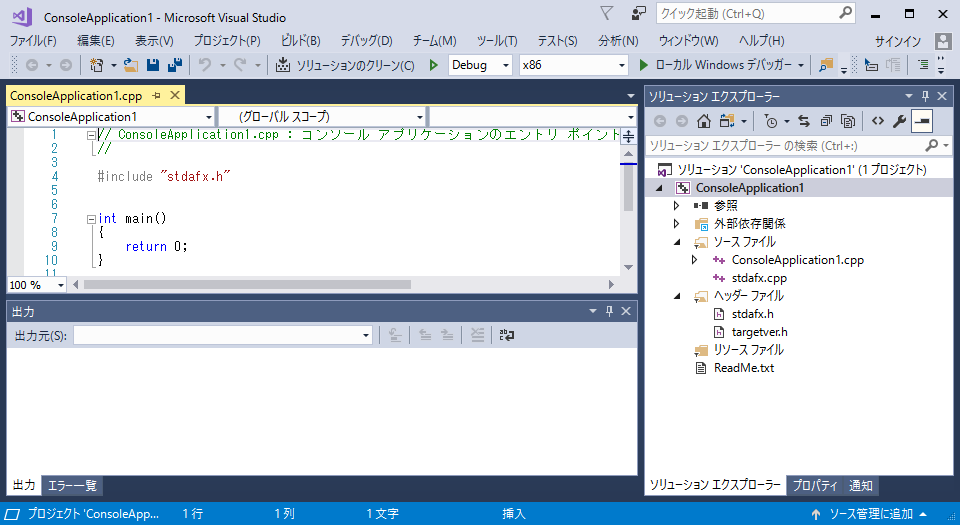Click the notifications flag icon in title bar
The width and height of the screenshot is (960, 525).
606,13
